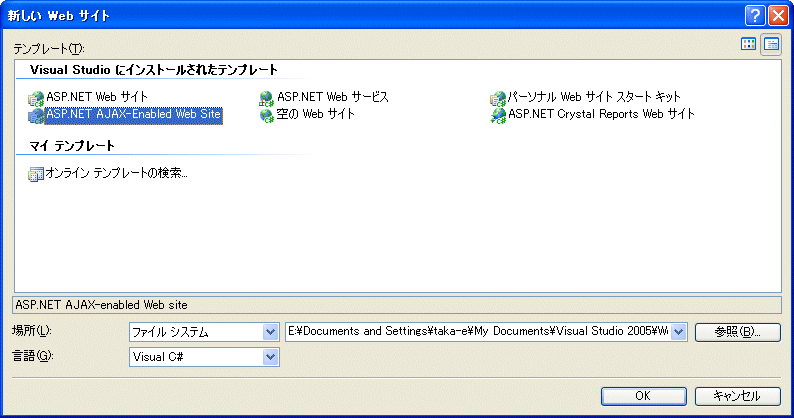Click the オンライン テンプレートの検索 icon

[36, 174]
